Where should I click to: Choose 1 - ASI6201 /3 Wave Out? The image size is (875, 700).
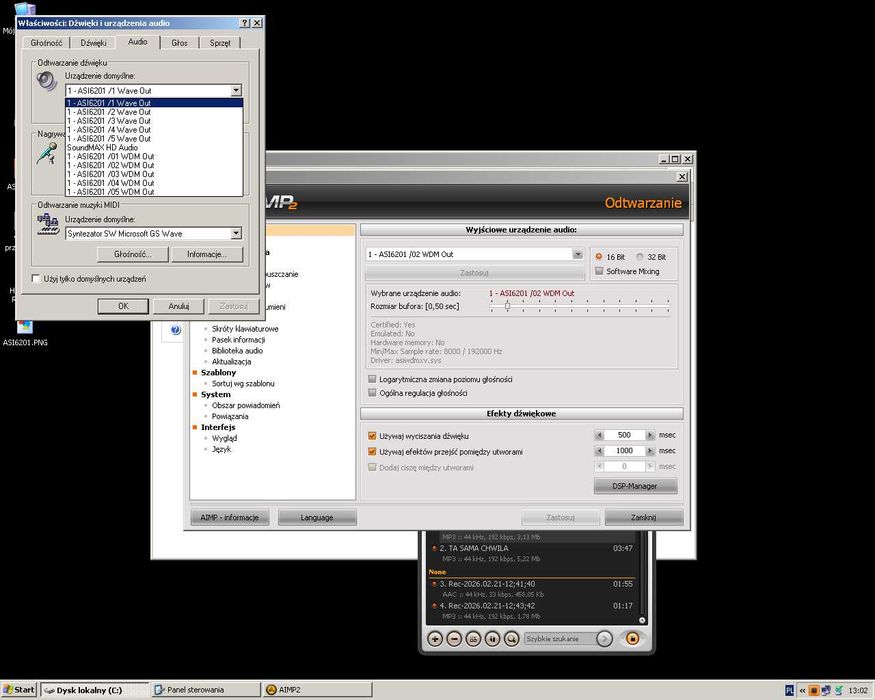(x=154, y=121)
